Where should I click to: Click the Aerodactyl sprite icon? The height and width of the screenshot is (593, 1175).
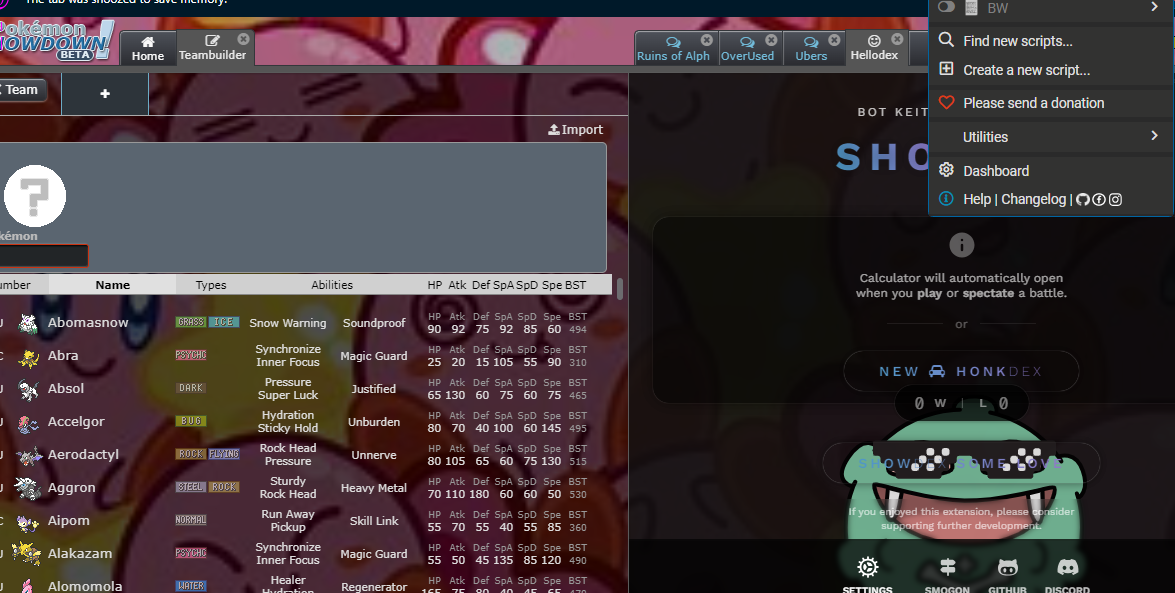pos(28,456)
